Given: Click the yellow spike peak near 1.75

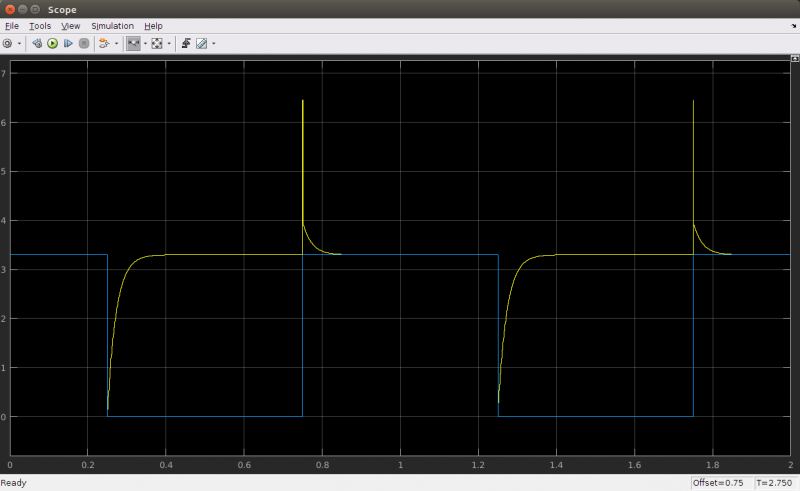Looking at the screenshot, I should click(x=693, y=101).
